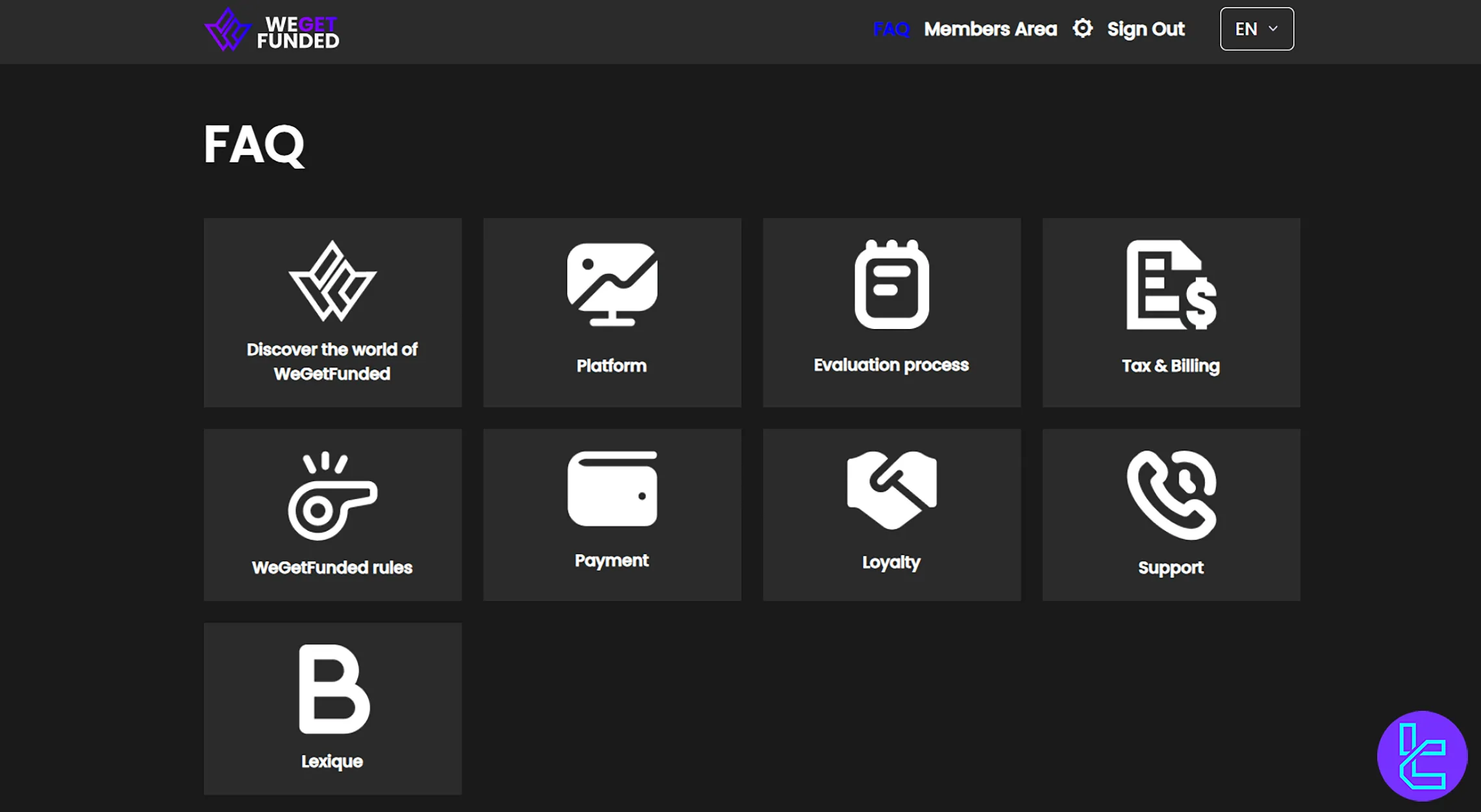Viewport: 1481px width, 812px height.
Task: Click the "WeGetFunded rules" text label
Action: pos(332,567)
